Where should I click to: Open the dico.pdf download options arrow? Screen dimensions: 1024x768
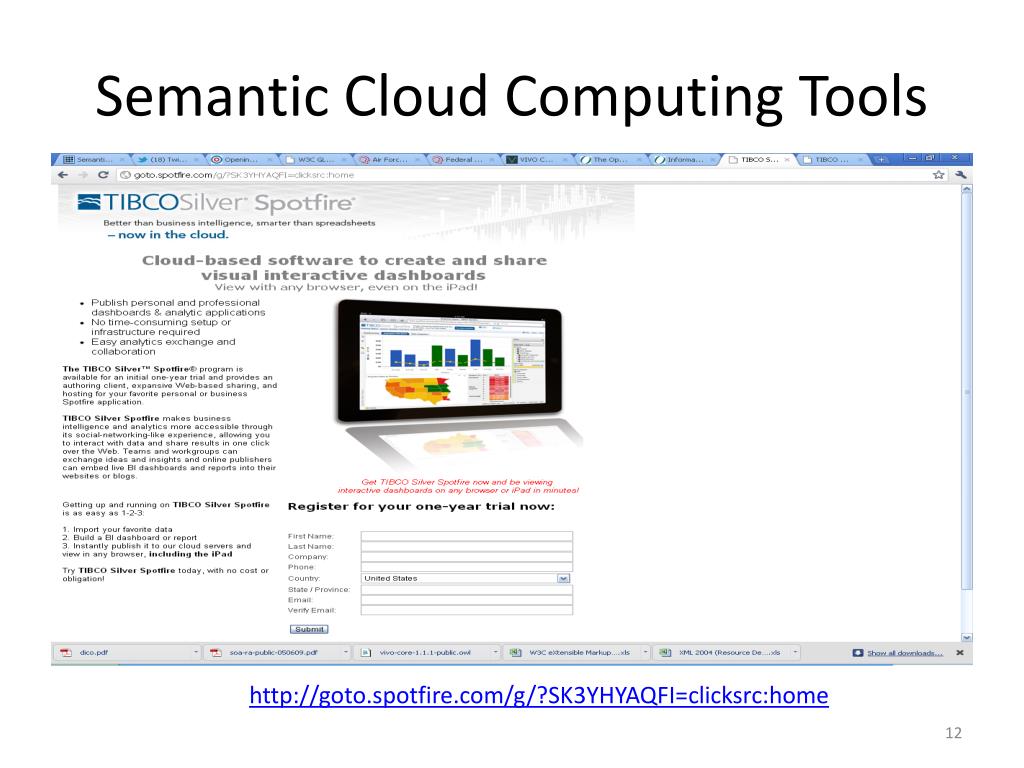[195, 652]
